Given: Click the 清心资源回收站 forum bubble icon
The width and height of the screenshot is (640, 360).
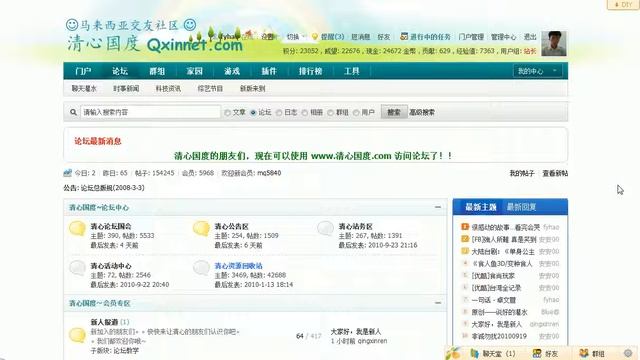Looking at the screenshot, I should pos(201,268).
